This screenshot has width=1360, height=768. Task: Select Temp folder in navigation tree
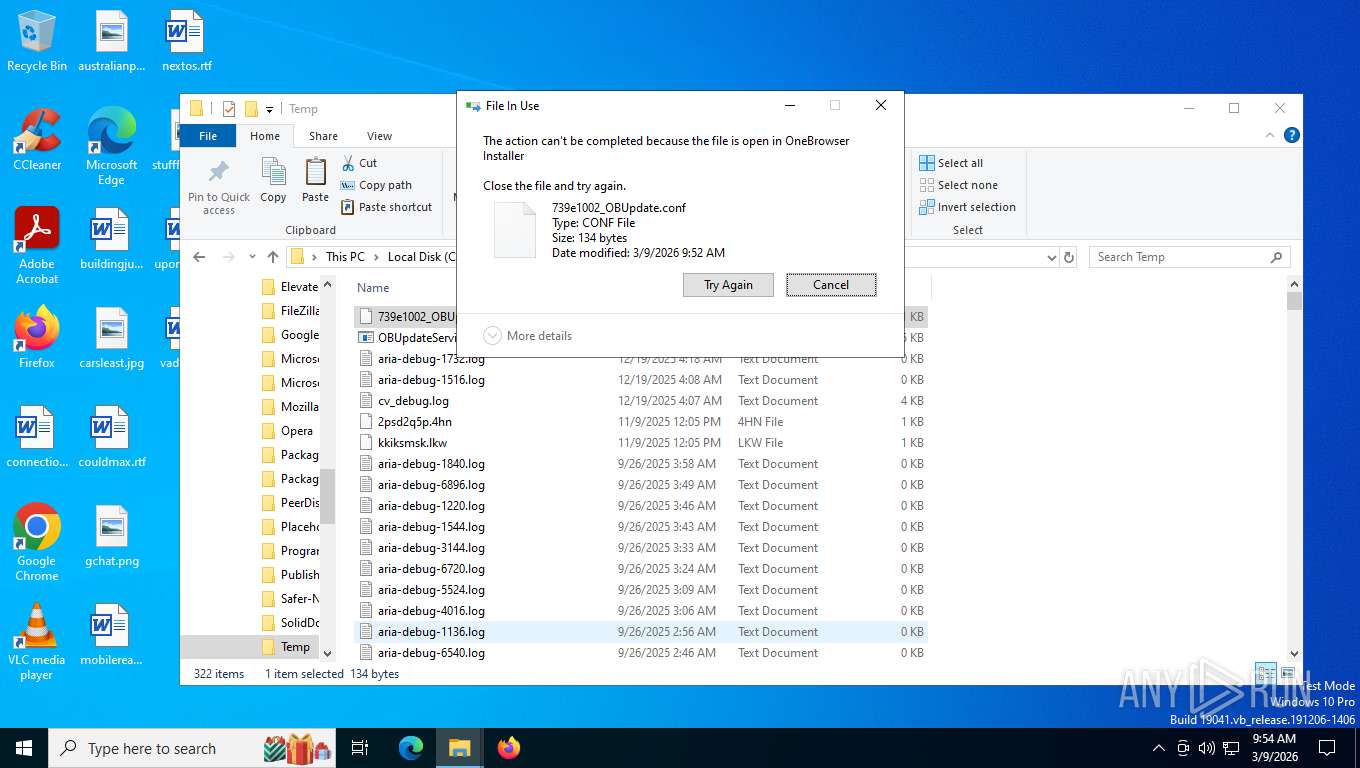point(286,647)
